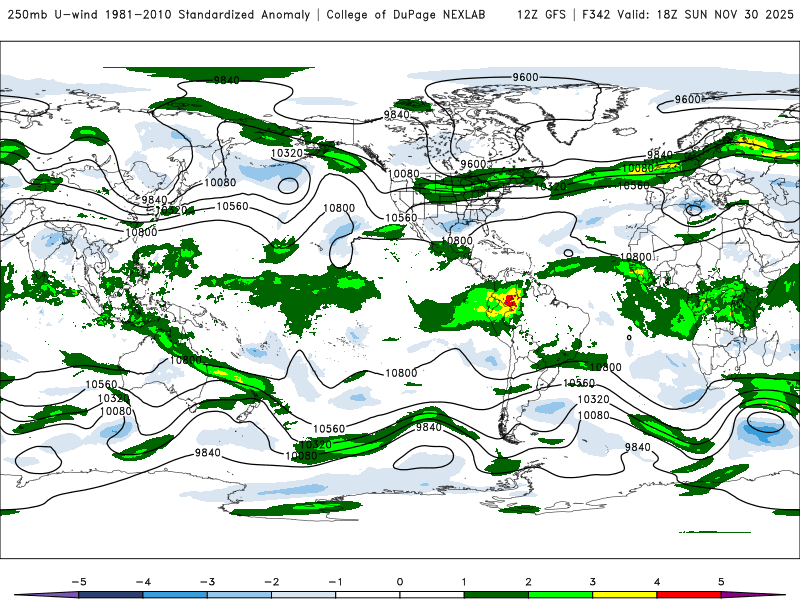This screenshot has width=800, height=600.
Task: Click the '250mb U-wind 1981-2010 Standardized Anomaly' title
Action: (x=159, y=15)
